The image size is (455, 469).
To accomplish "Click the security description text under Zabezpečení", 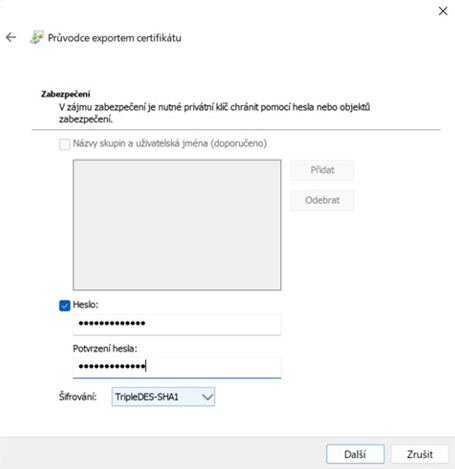I will click(x=215, y=113).
